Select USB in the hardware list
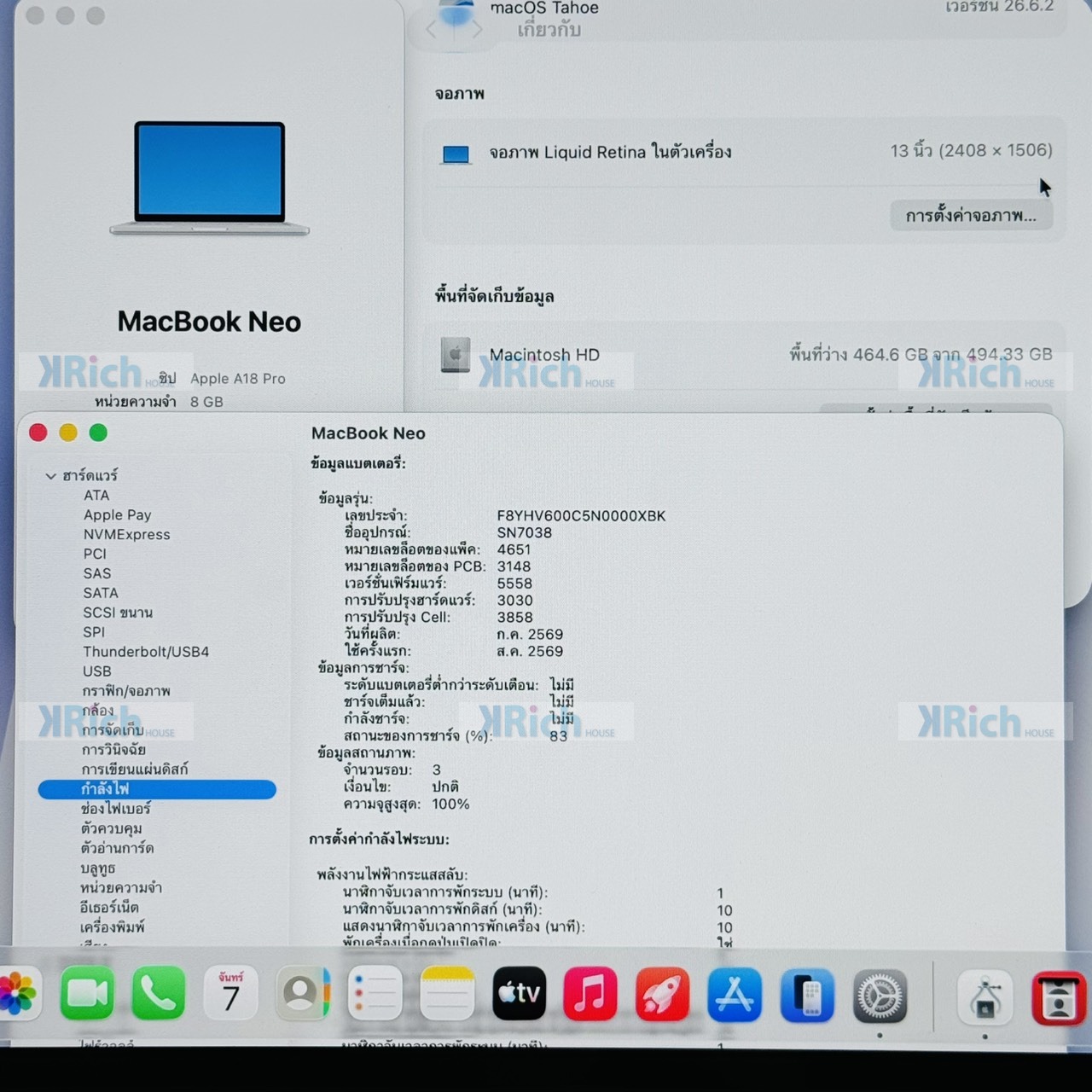 [x=97, y=671]
